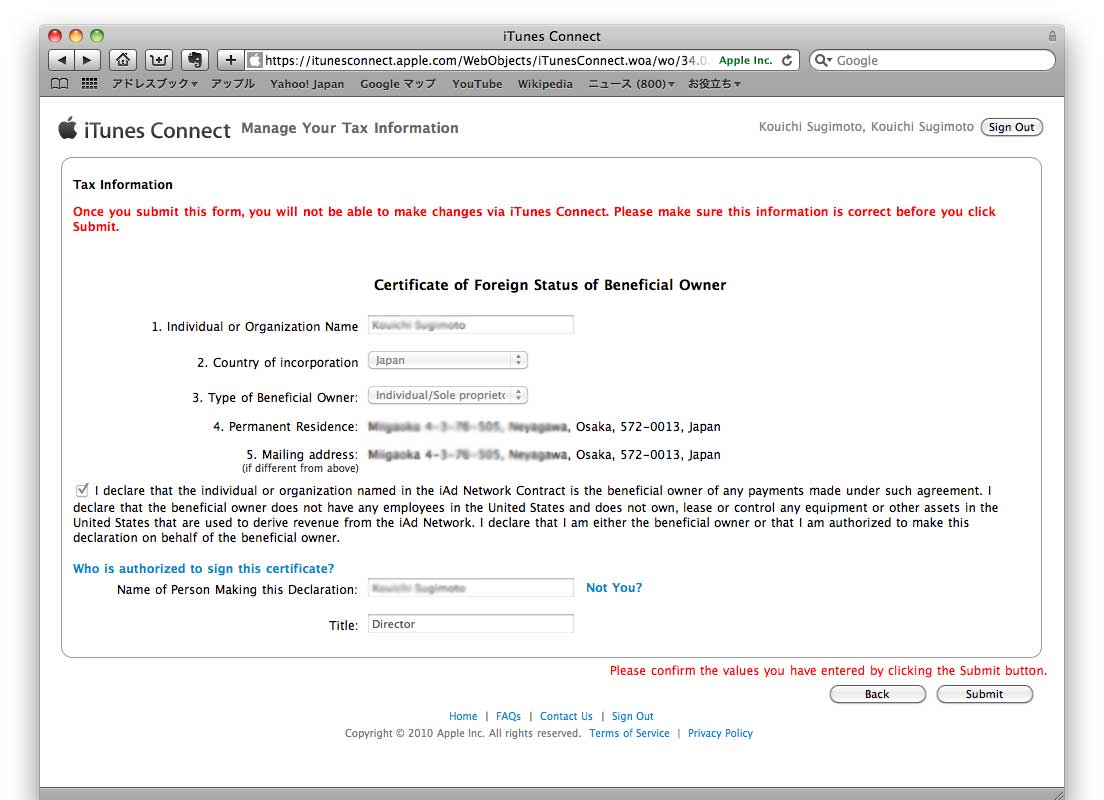Open the Privacy Policy footer link
1104x800 pixels.
click(x=720, y=733)
